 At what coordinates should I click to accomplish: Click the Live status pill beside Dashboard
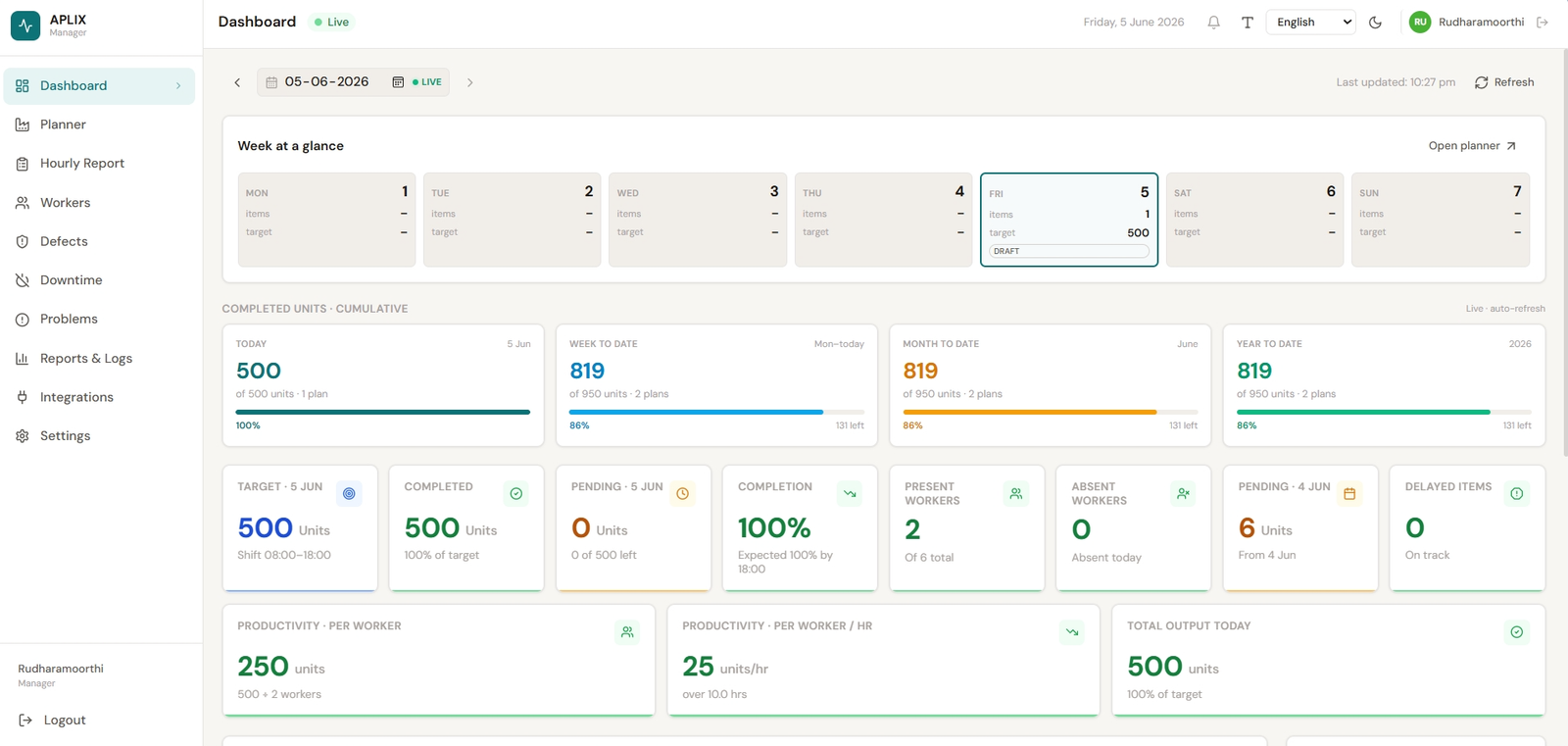(x=331, y=23)
